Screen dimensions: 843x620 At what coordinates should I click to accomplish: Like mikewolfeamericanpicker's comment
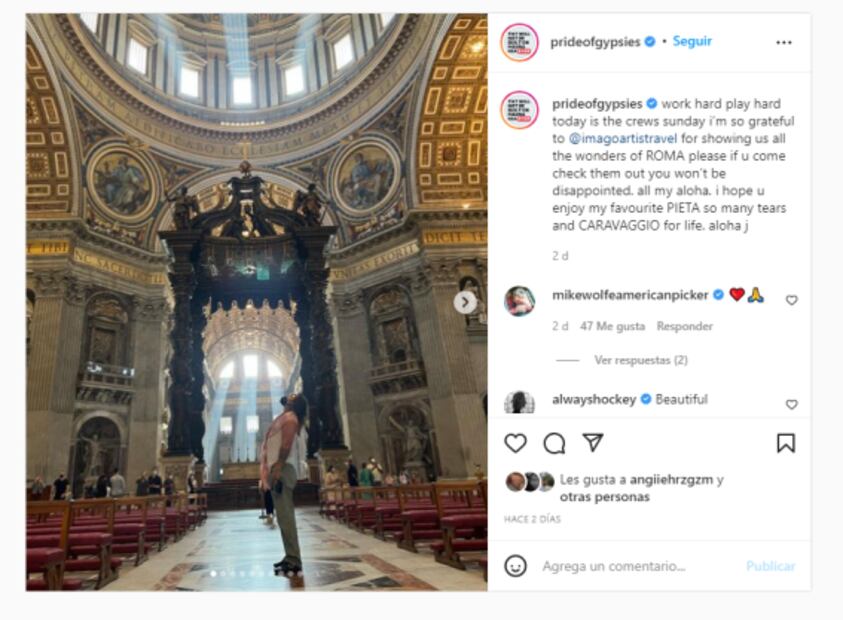tap(791, 300)
